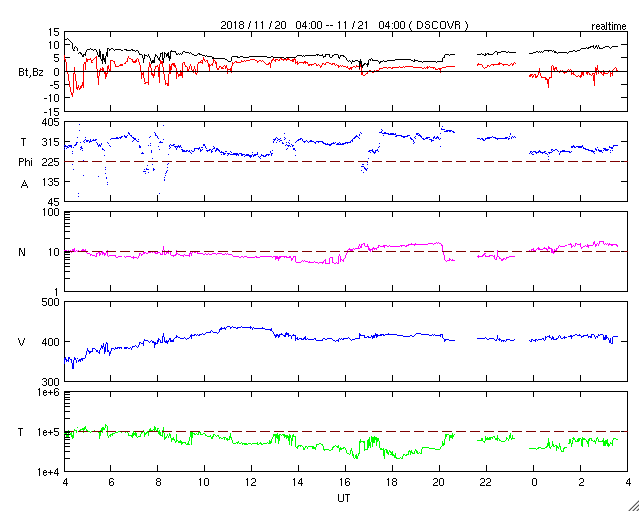Click the "1e+6" temperature tick label
The width and height of the screenshot is (640, 512).
click(49, 392)
